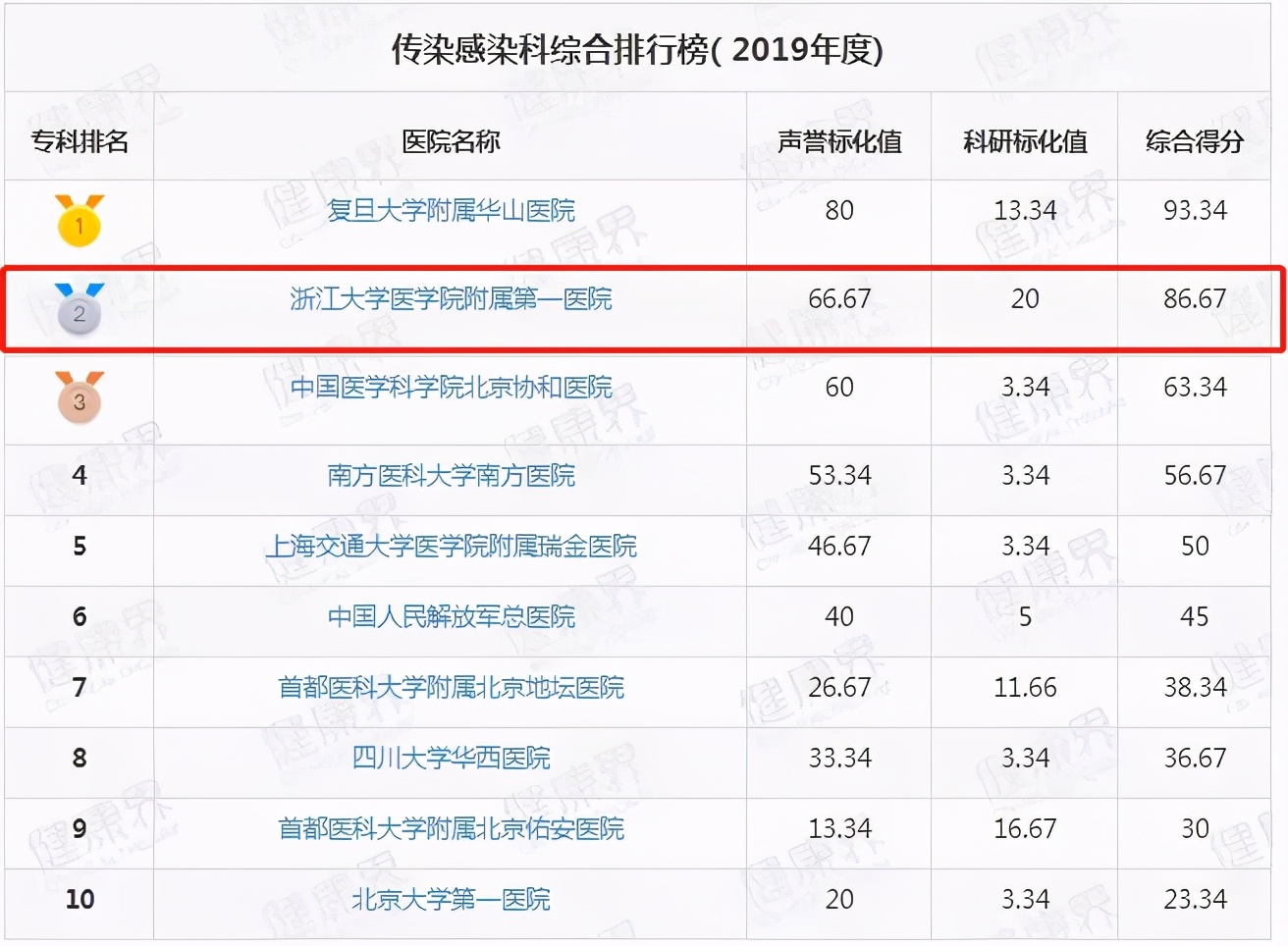Viewport: 1288px width, 946px height.
Task: Open 浙江大学医学院附属第一医院 link
Action: coord(451,298)
